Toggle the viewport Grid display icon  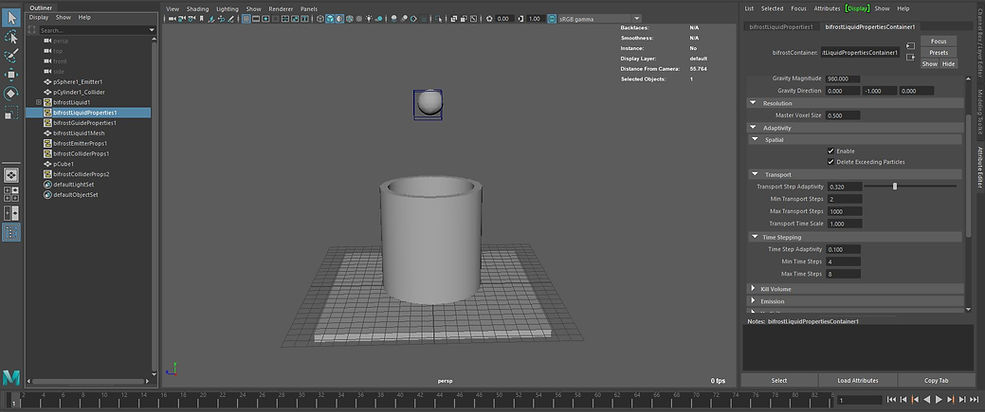[x=246, y=19]
